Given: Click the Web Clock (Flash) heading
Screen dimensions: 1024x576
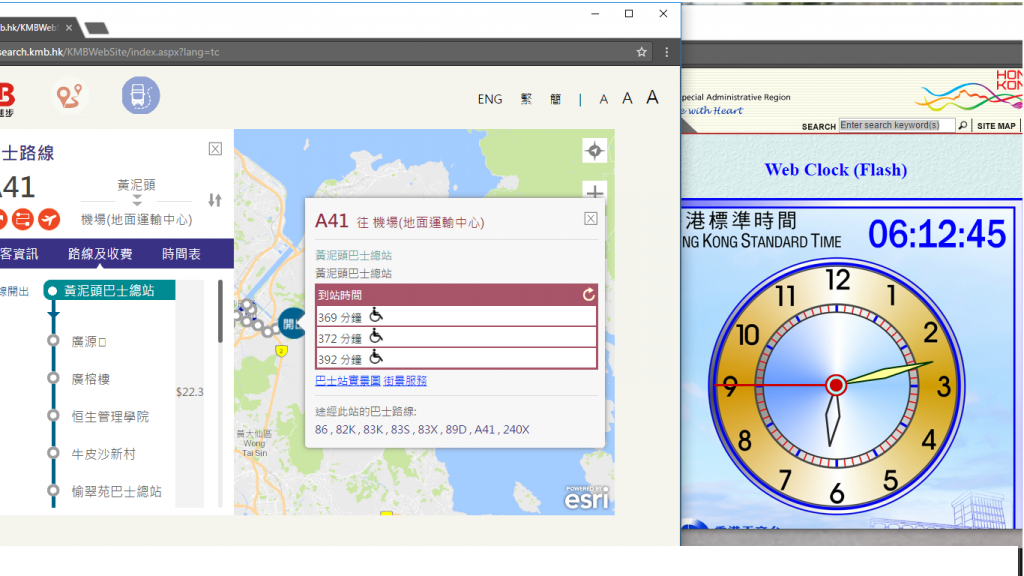Looking at the screenshot, I should point(835,170).
